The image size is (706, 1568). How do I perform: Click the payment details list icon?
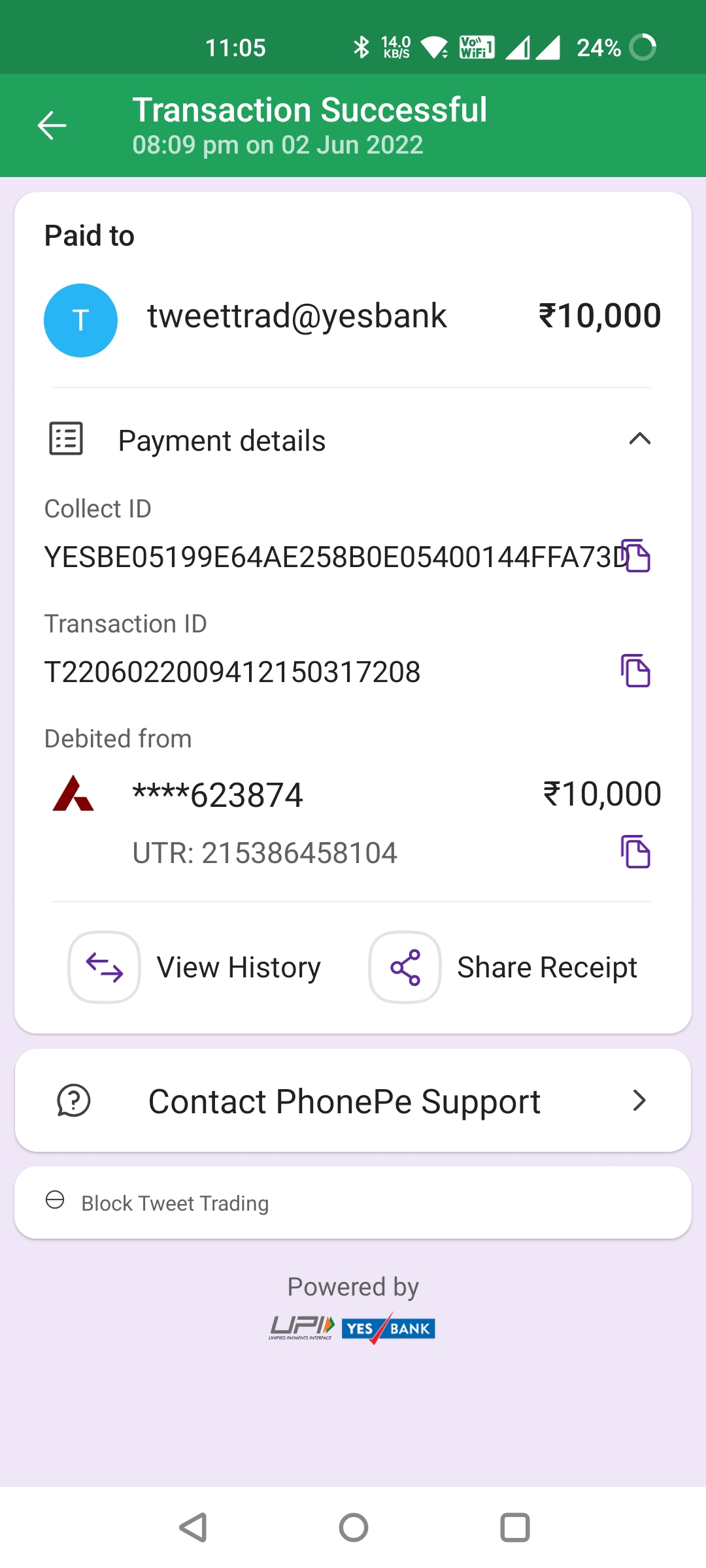pyautogui.click(x=66, y=438)
